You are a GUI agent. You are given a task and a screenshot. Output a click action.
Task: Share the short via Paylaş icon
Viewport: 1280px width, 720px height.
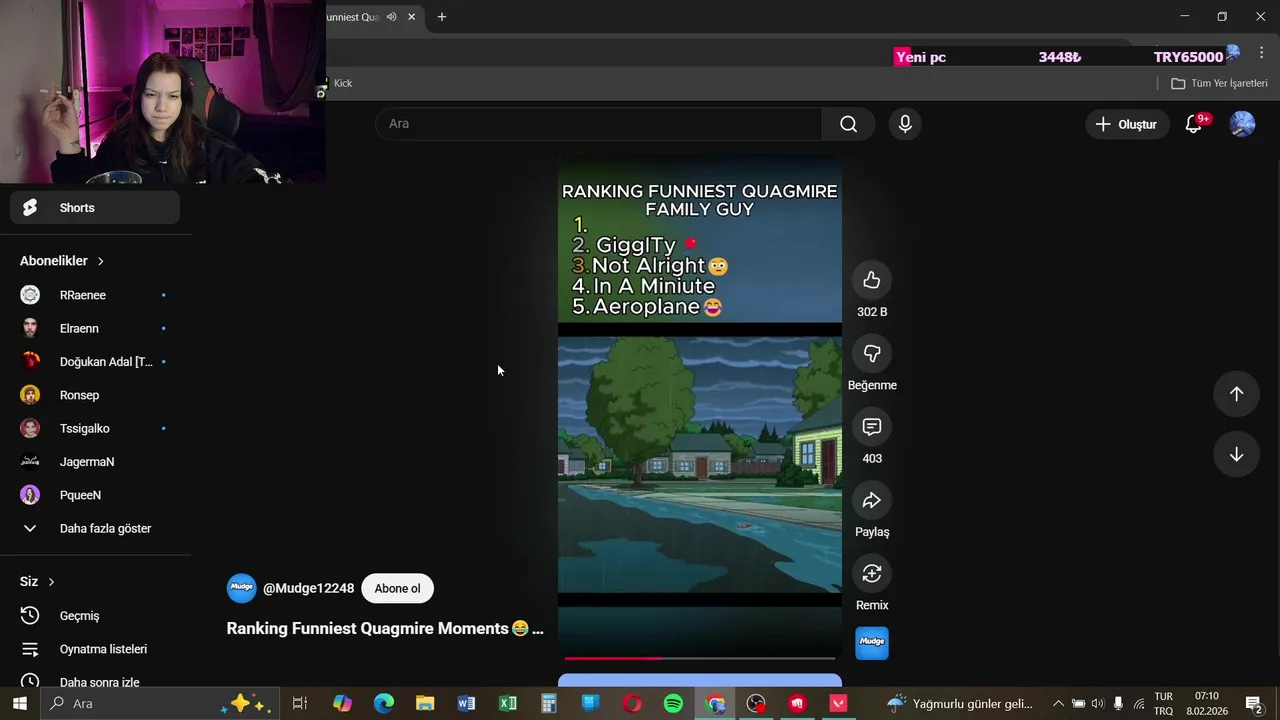pyautogui.click(x=872, y=500)
